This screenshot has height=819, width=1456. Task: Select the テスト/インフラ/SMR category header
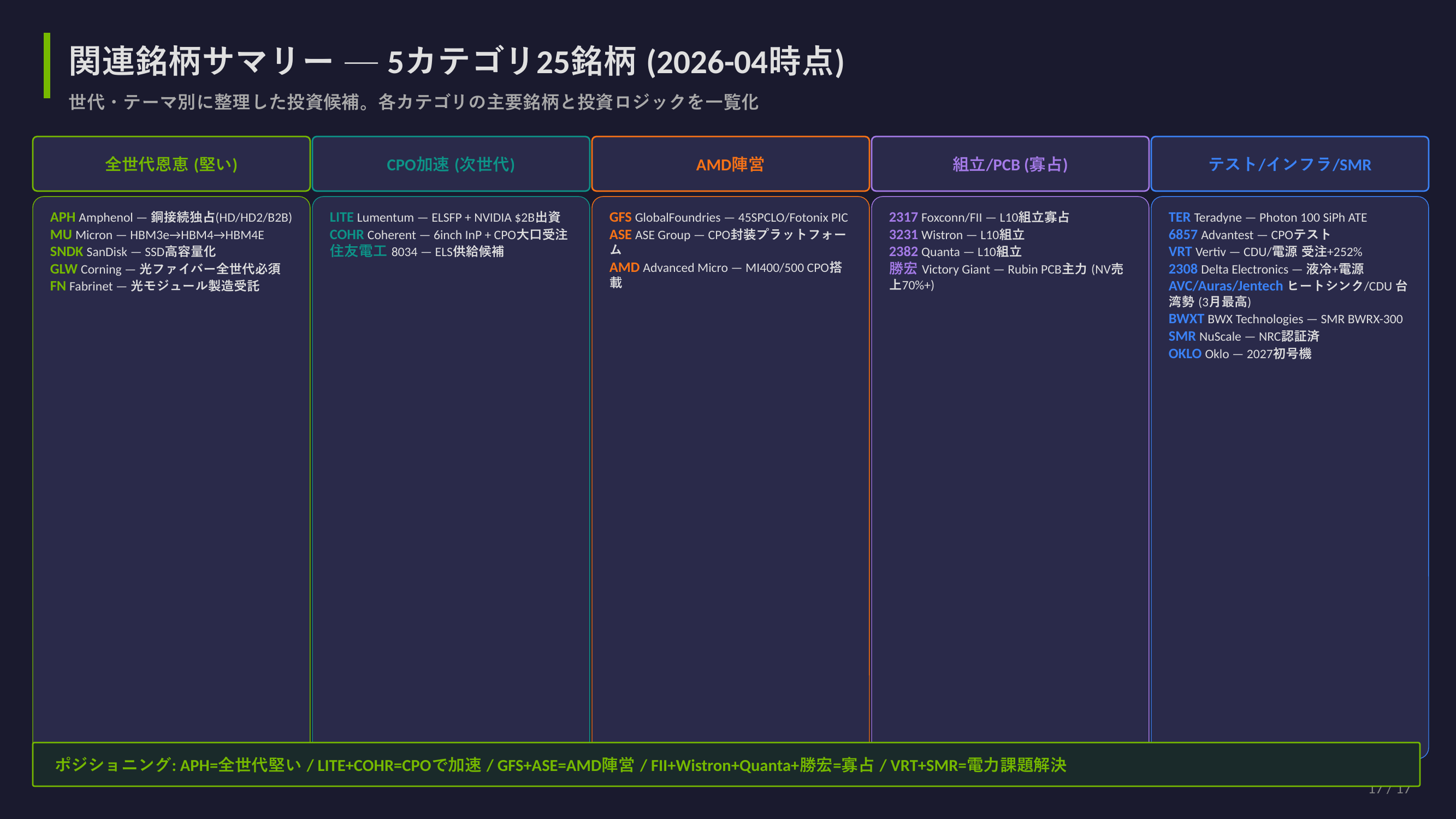(1289, 164)
